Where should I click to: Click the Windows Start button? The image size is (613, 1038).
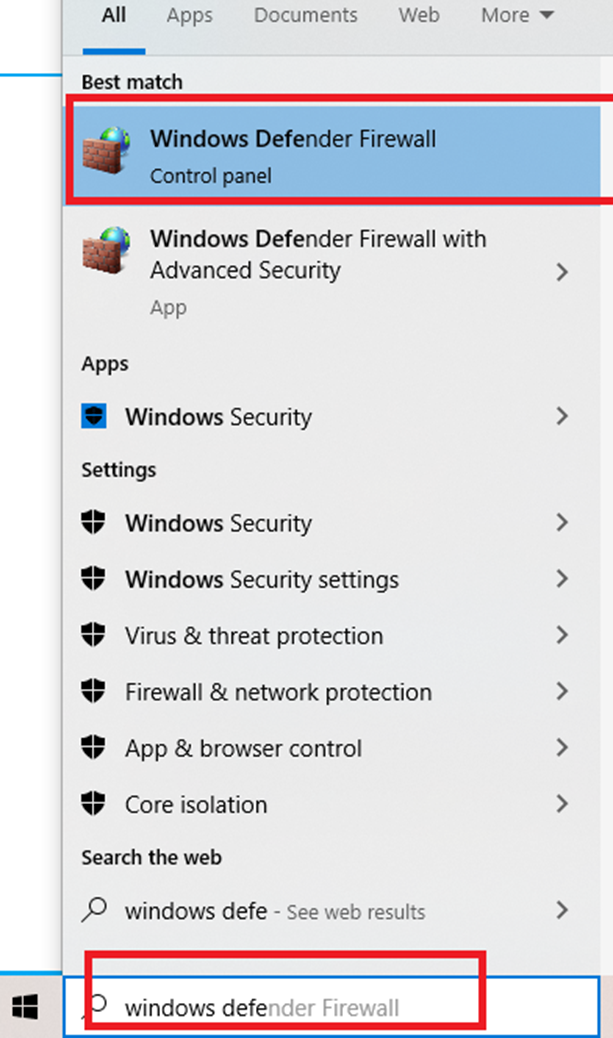25,1008
